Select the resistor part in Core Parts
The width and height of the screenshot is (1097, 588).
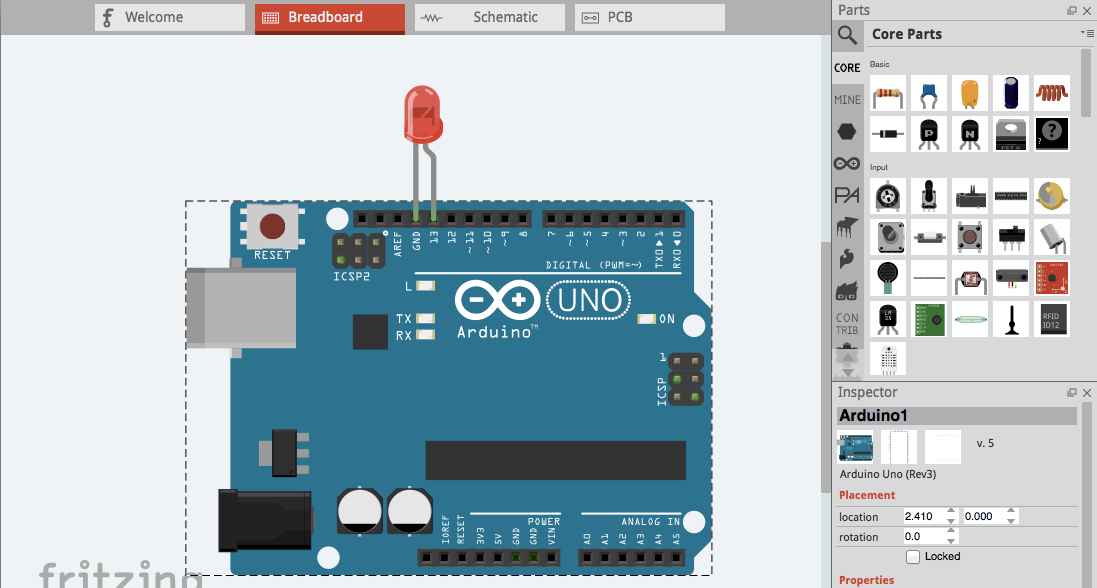888,93
